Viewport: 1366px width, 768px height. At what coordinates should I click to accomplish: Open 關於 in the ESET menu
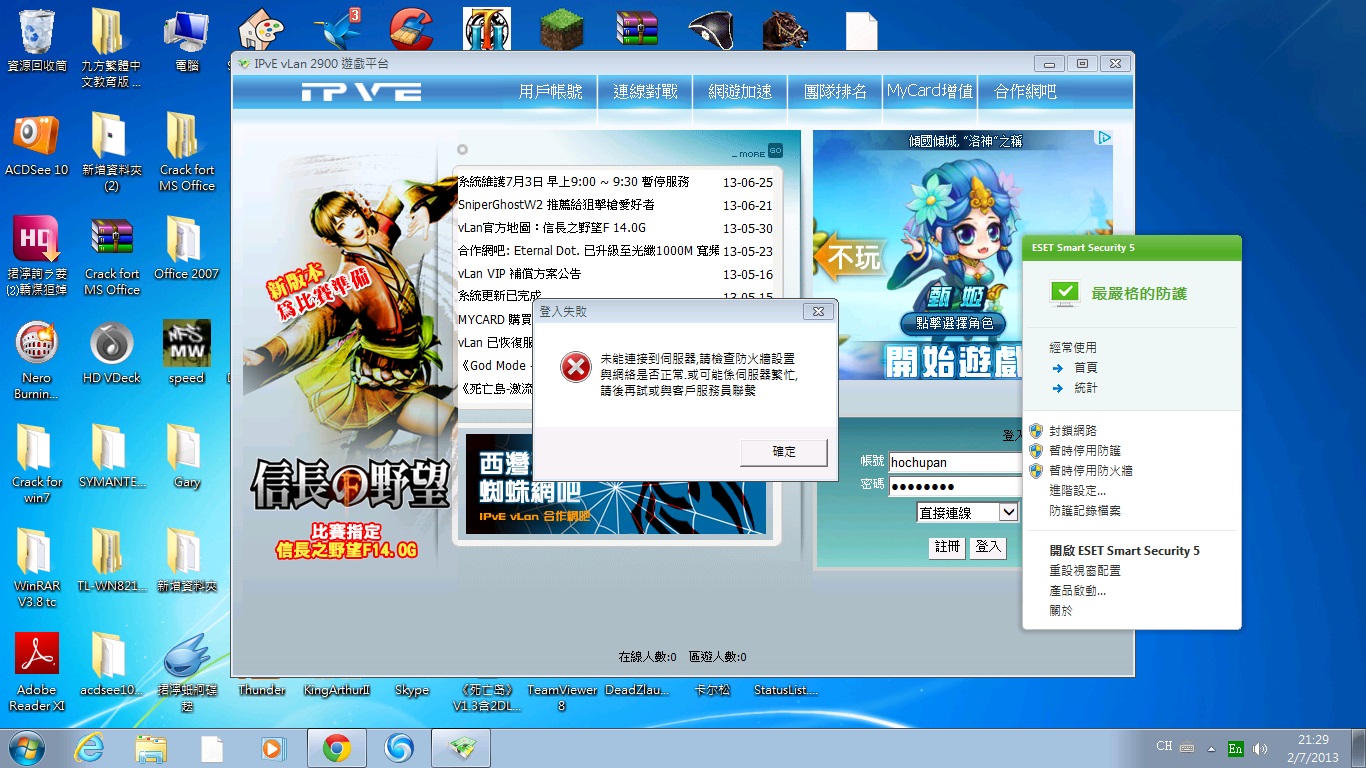coord(1060,611)
